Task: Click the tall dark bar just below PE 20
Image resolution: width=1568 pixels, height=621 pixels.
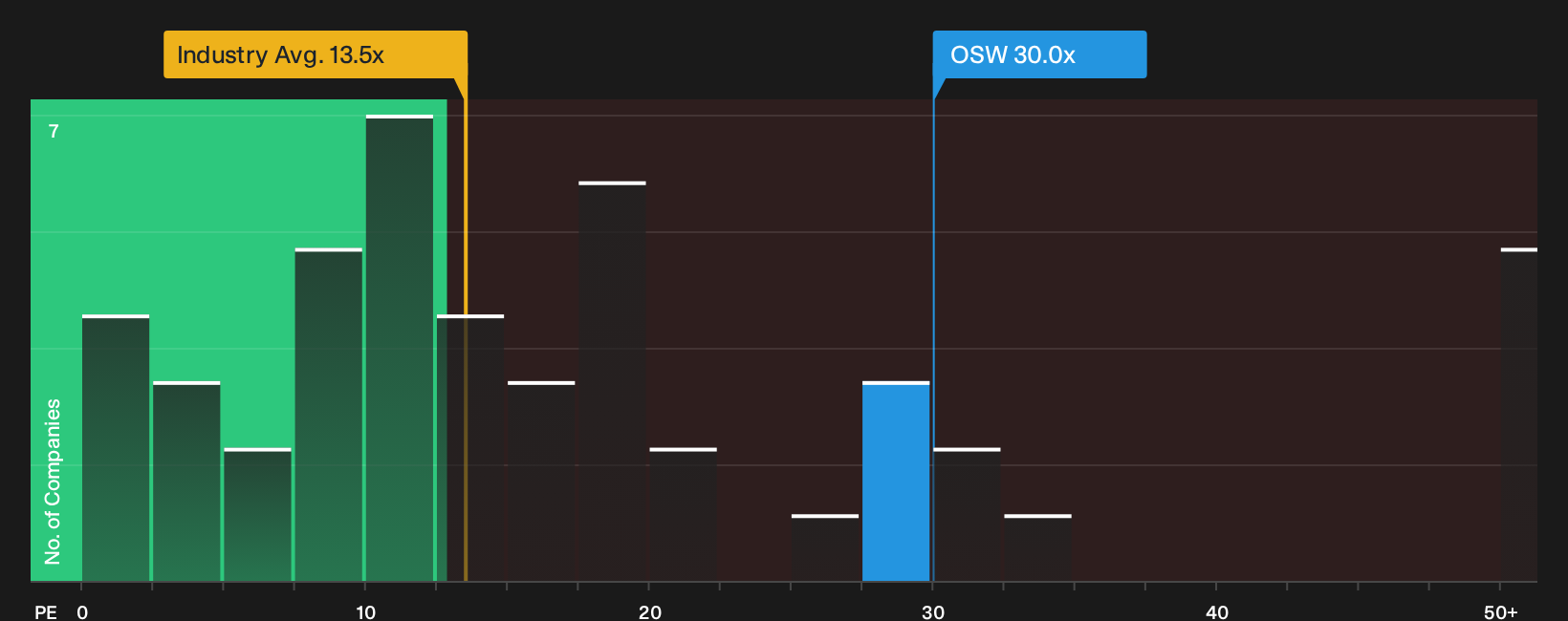Action: coord(612,381)
